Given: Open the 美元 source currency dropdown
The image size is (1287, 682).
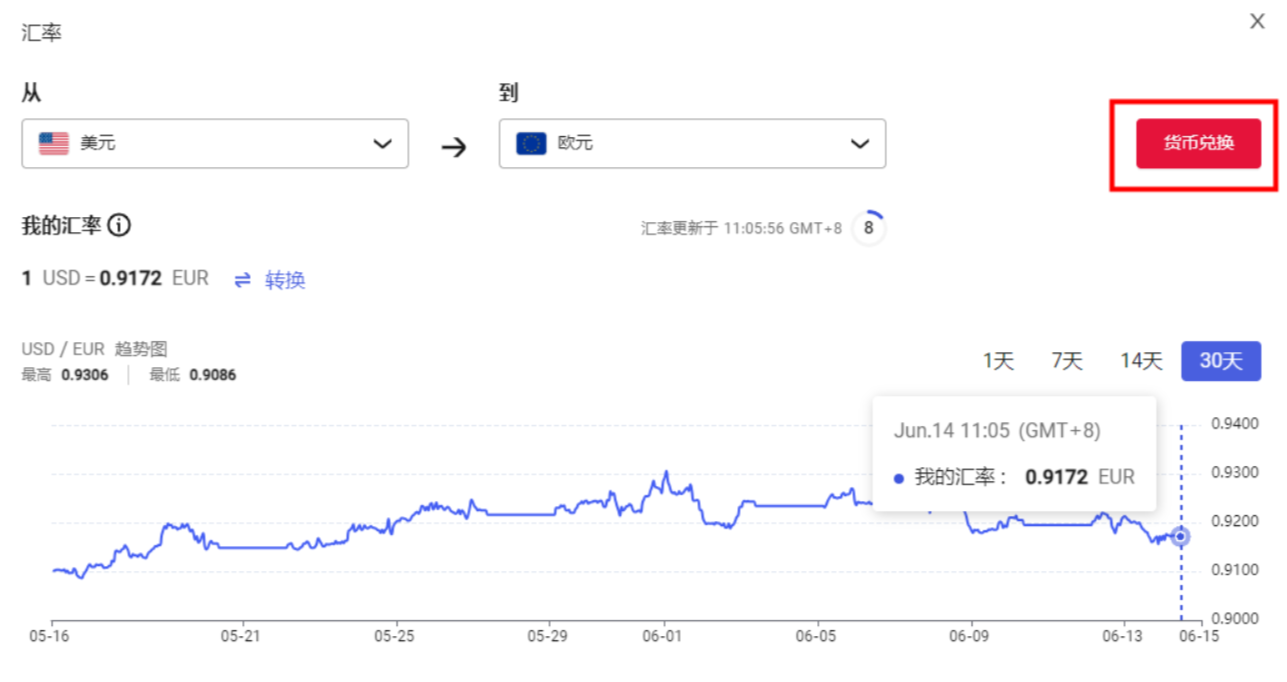Looking at the screenshot, I should (215, 143).
